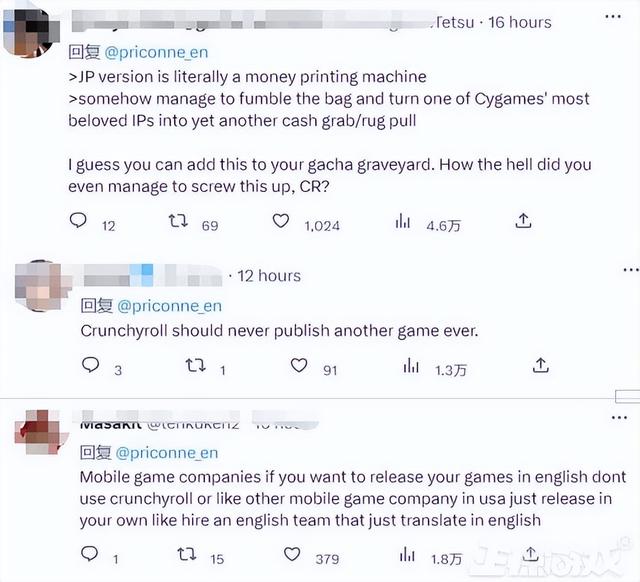View analytics for the 1.3万 views tweet
The width and height of the screenshot is (640, 582).
pos(411,365)
